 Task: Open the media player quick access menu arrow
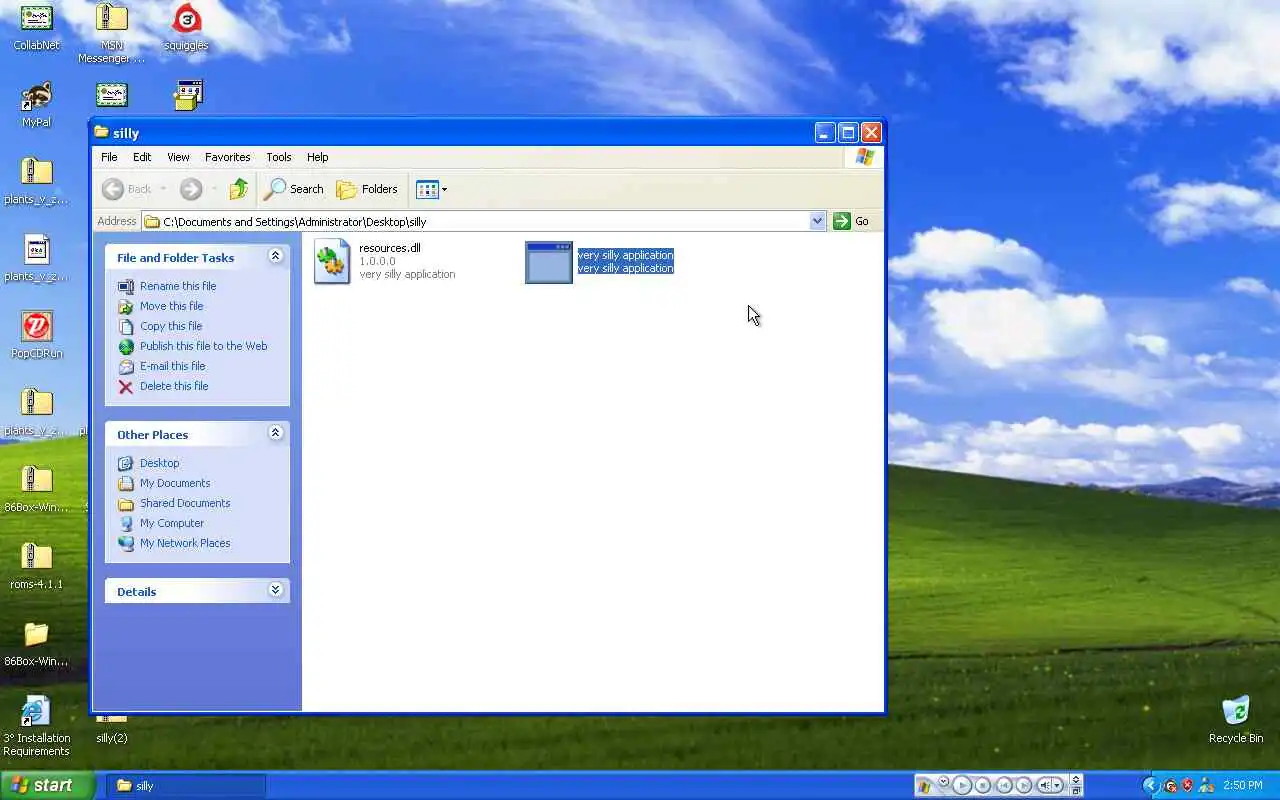click(944, 781)
